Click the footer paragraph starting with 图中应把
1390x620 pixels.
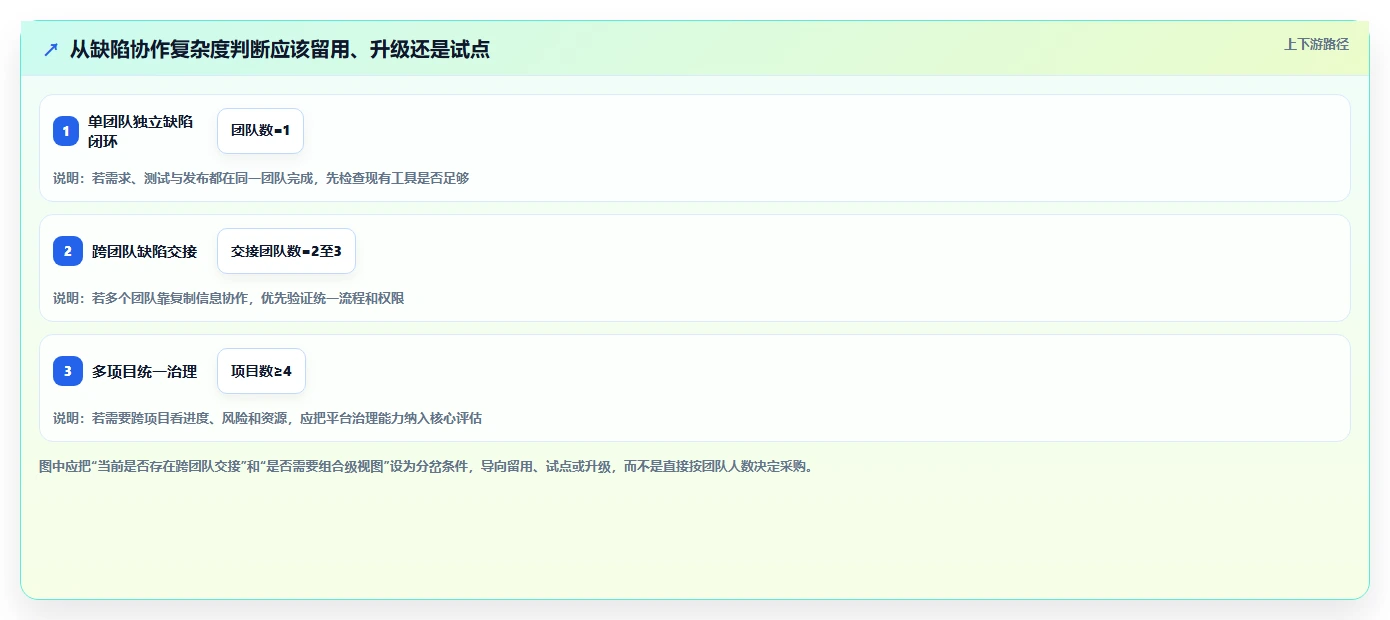click(429, 466)
